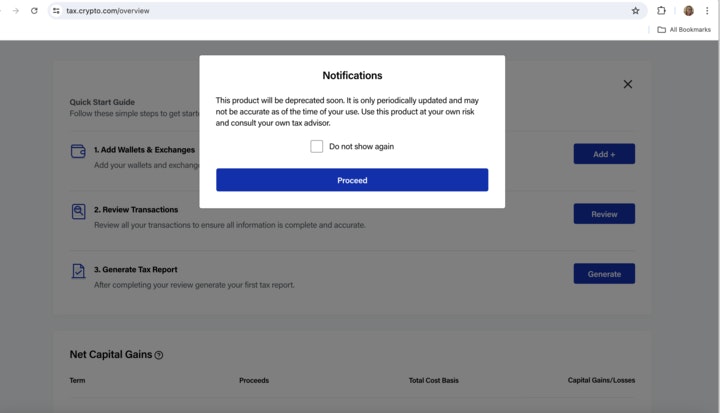The width and height of the screenshot is (720, 413).
Task: Click the Proceeds column header
Action: tap(254, 380)
